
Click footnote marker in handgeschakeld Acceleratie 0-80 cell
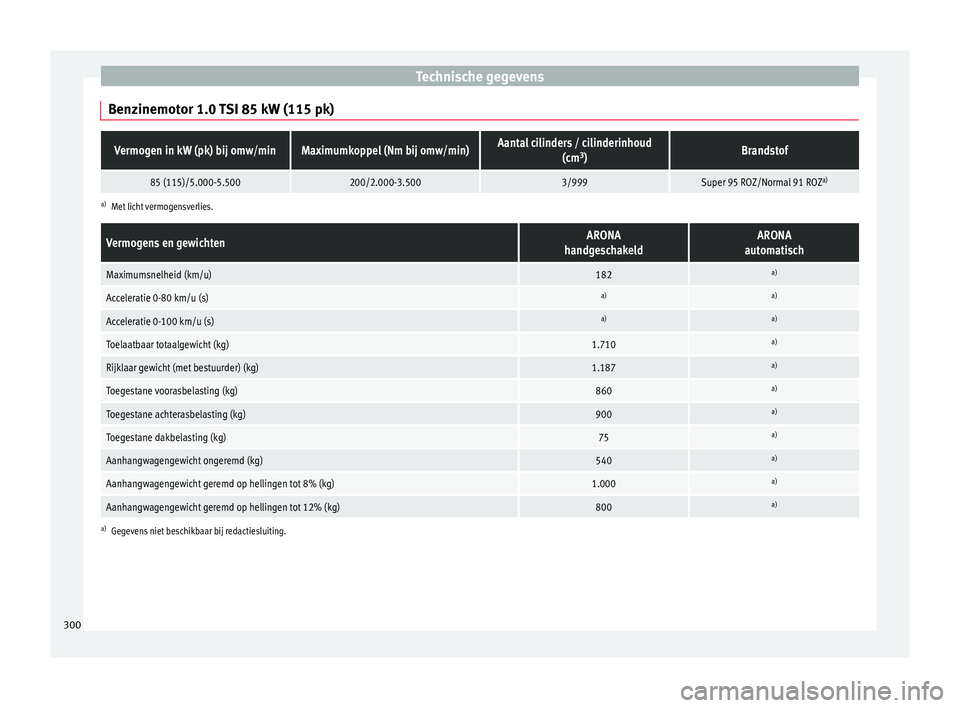(x=604, y=296)
